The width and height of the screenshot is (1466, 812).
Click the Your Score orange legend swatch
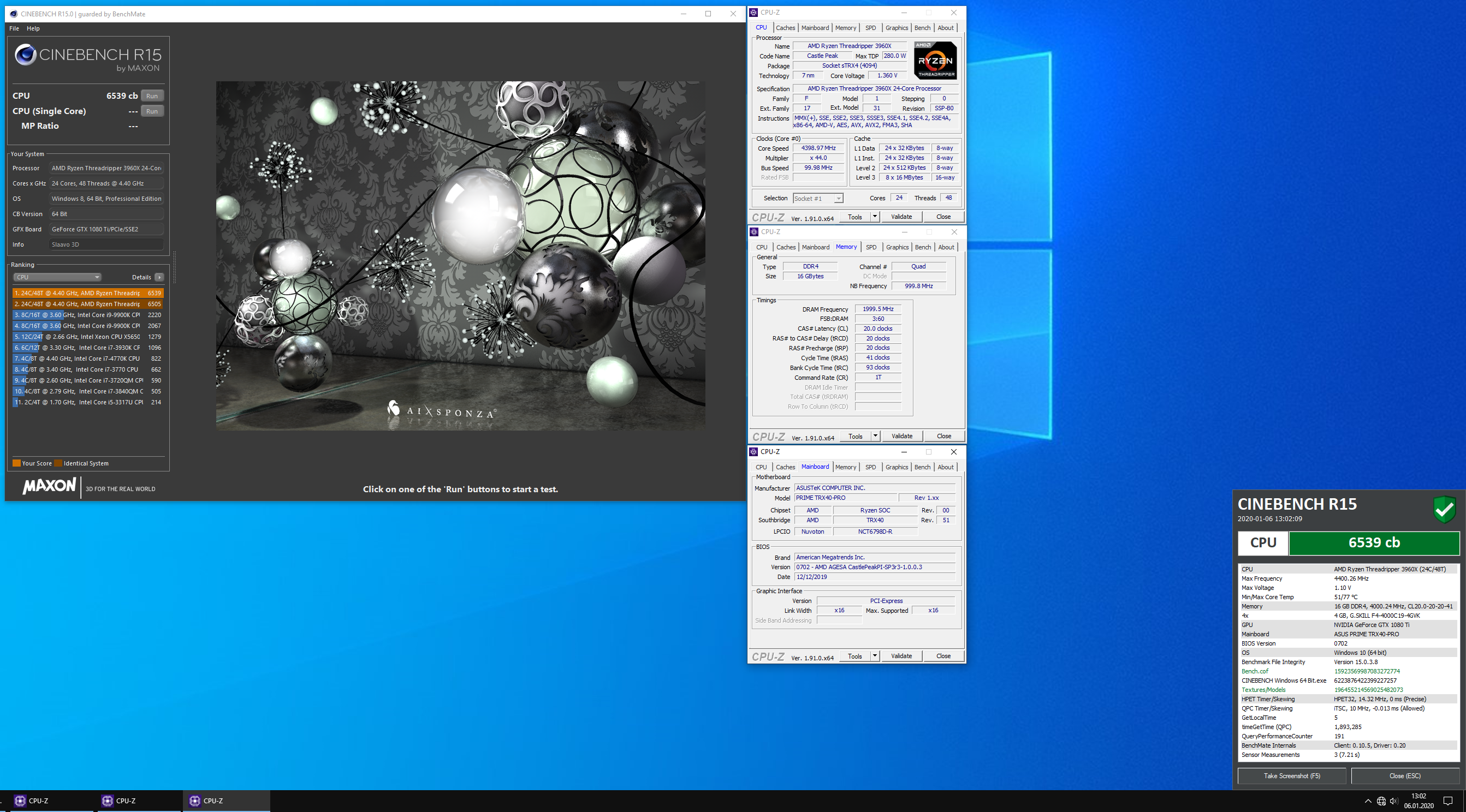[16, 463]
